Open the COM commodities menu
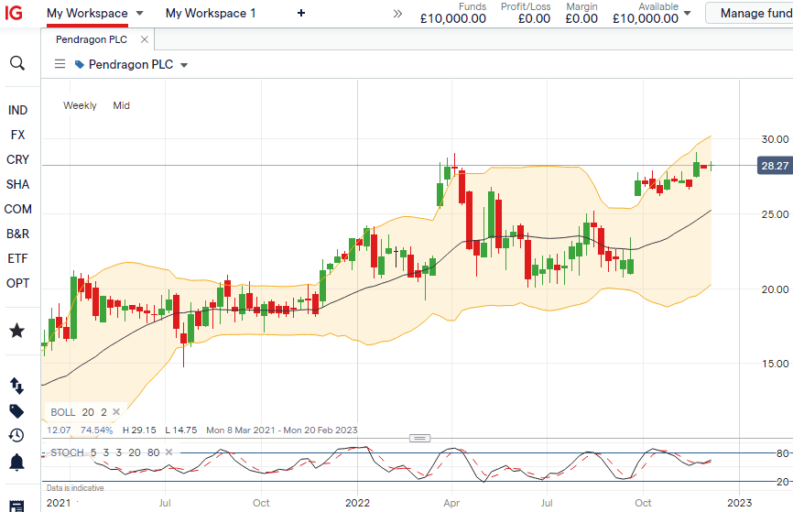This screenshot has width=793, height=512. [18, 209]
